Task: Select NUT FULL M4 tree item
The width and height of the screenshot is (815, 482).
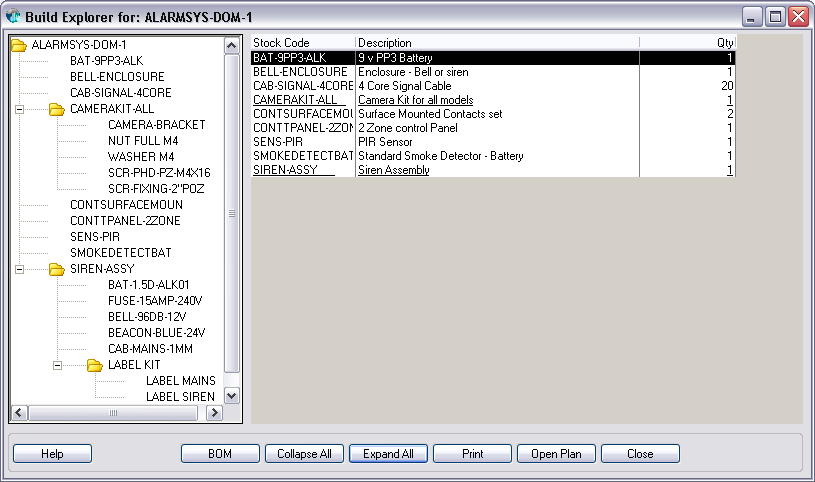Action: pos(143,141)
